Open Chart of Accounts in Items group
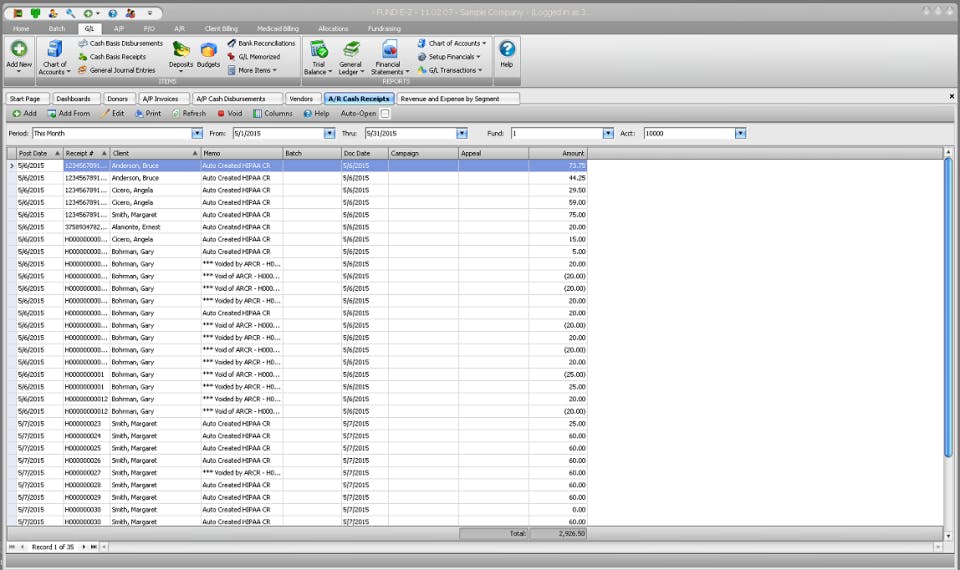Image resolution: width=960 pixels, height=570 pixels. (54, 58)
